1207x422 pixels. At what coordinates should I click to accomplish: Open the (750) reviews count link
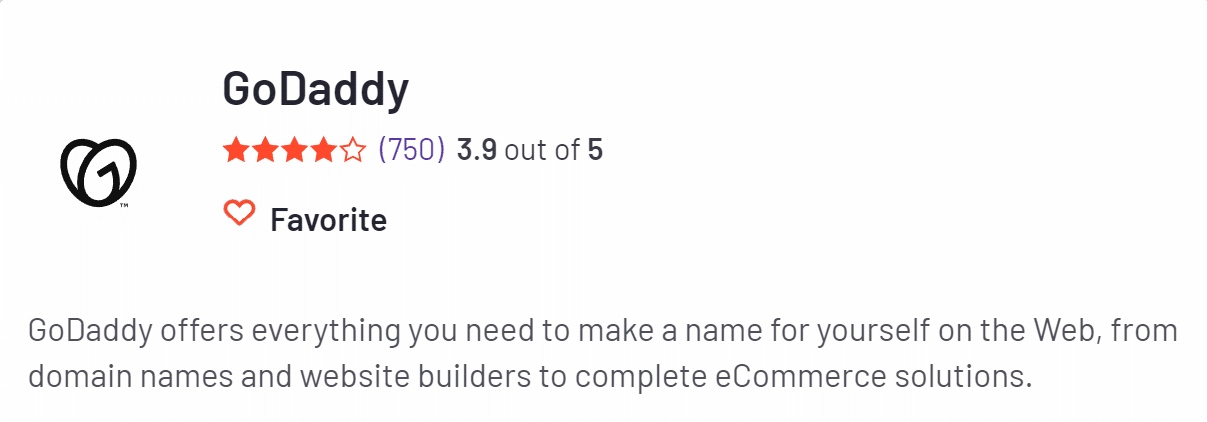tap(411, 150)
